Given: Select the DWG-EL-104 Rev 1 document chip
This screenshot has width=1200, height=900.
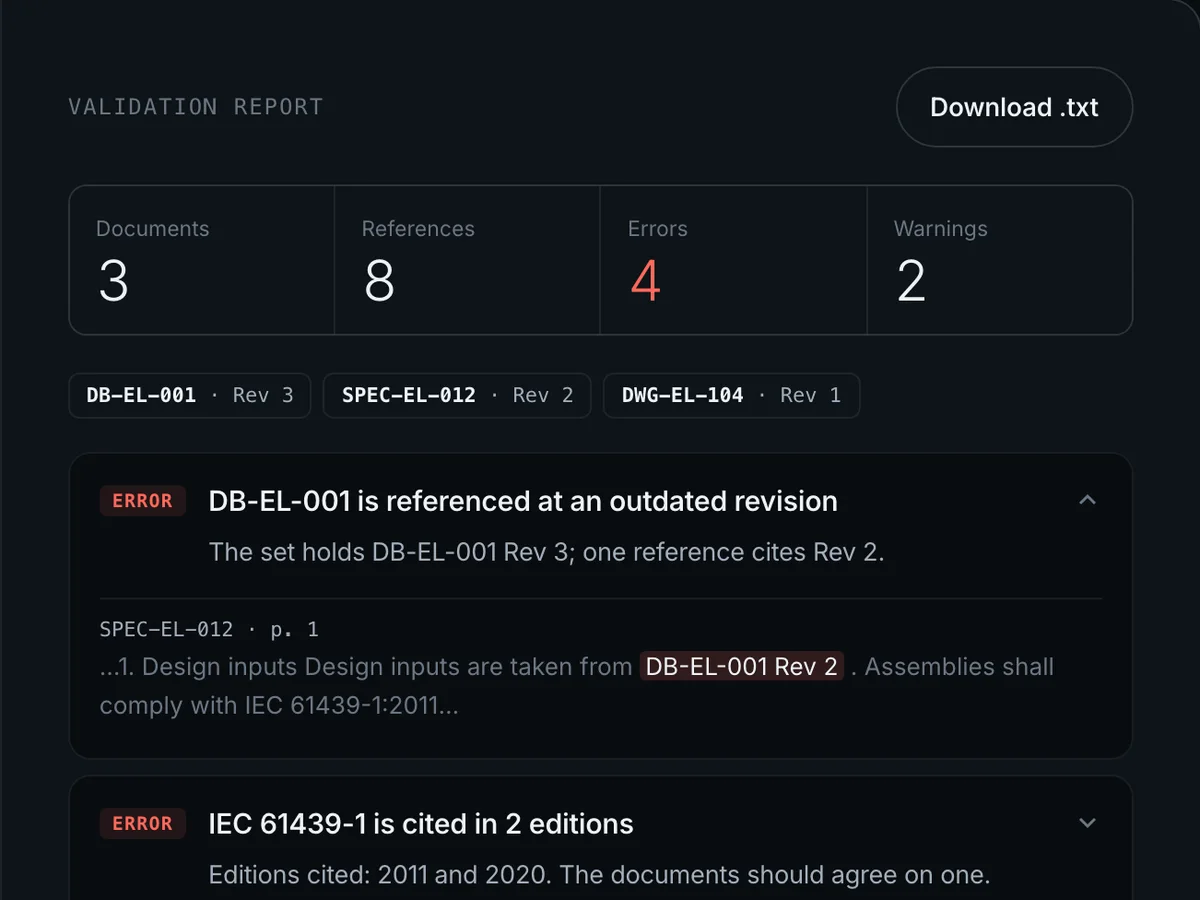Looking at the screenshot, I should [x=731, y=395].
